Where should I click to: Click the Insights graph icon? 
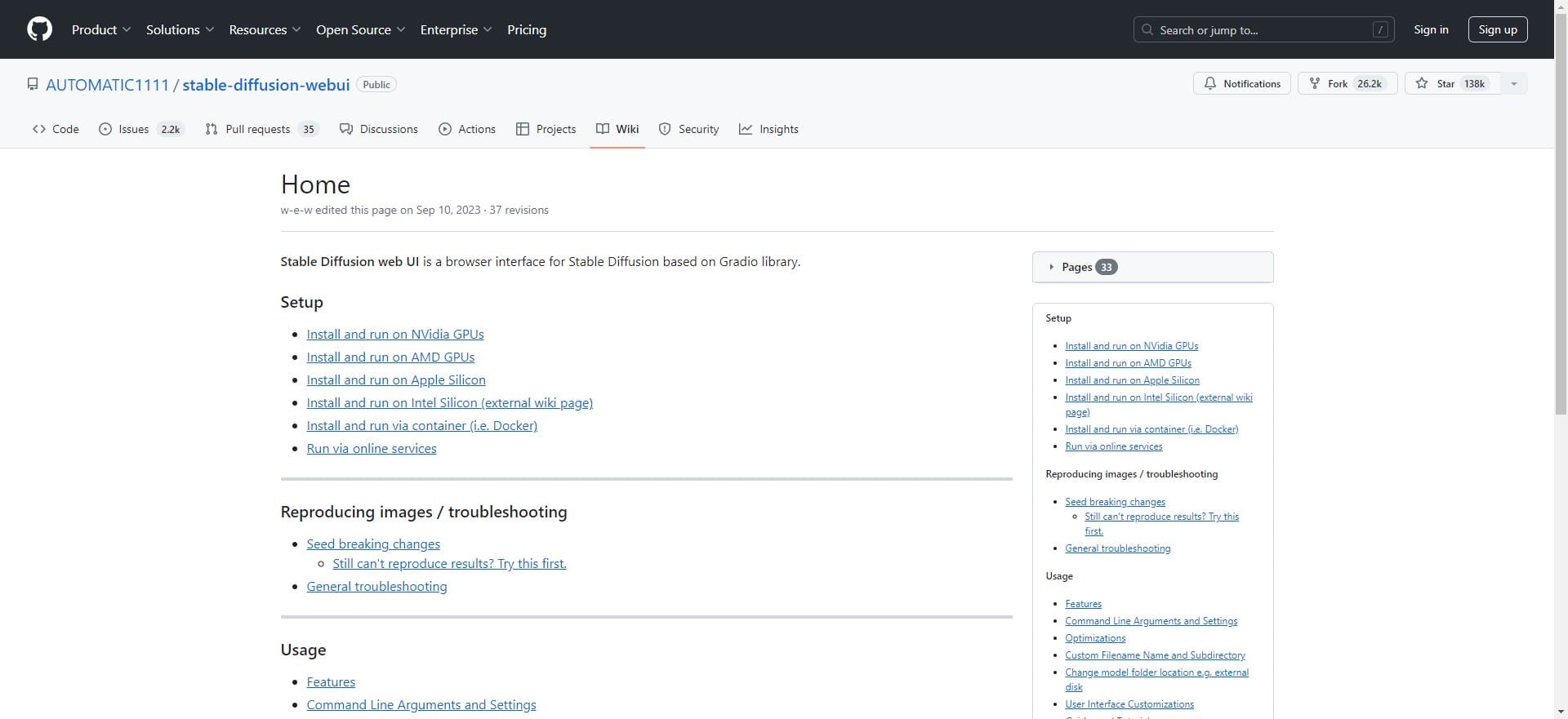click(x=746, y=129)
